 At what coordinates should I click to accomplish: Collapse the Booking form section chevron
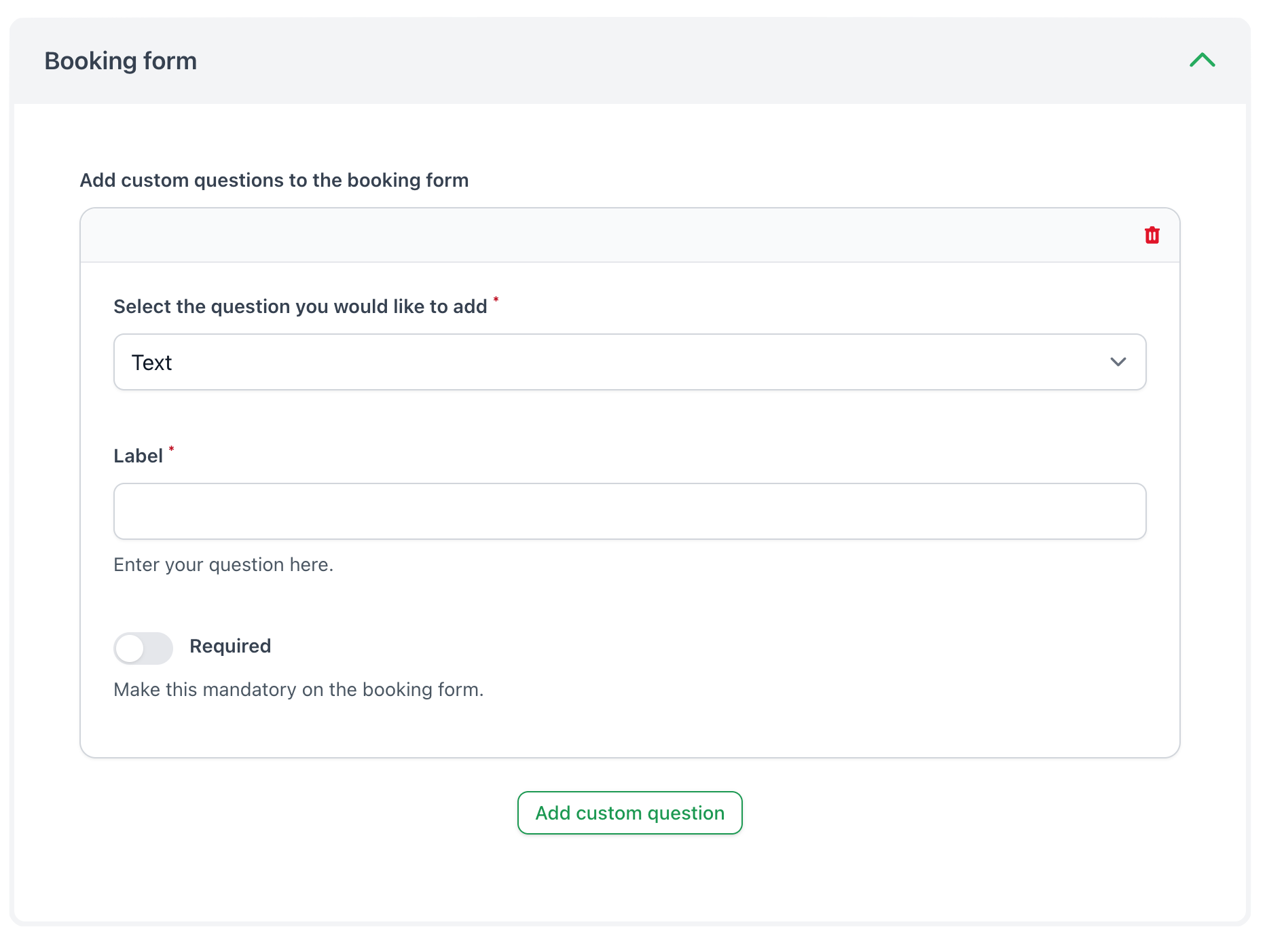coord(1202,60)
